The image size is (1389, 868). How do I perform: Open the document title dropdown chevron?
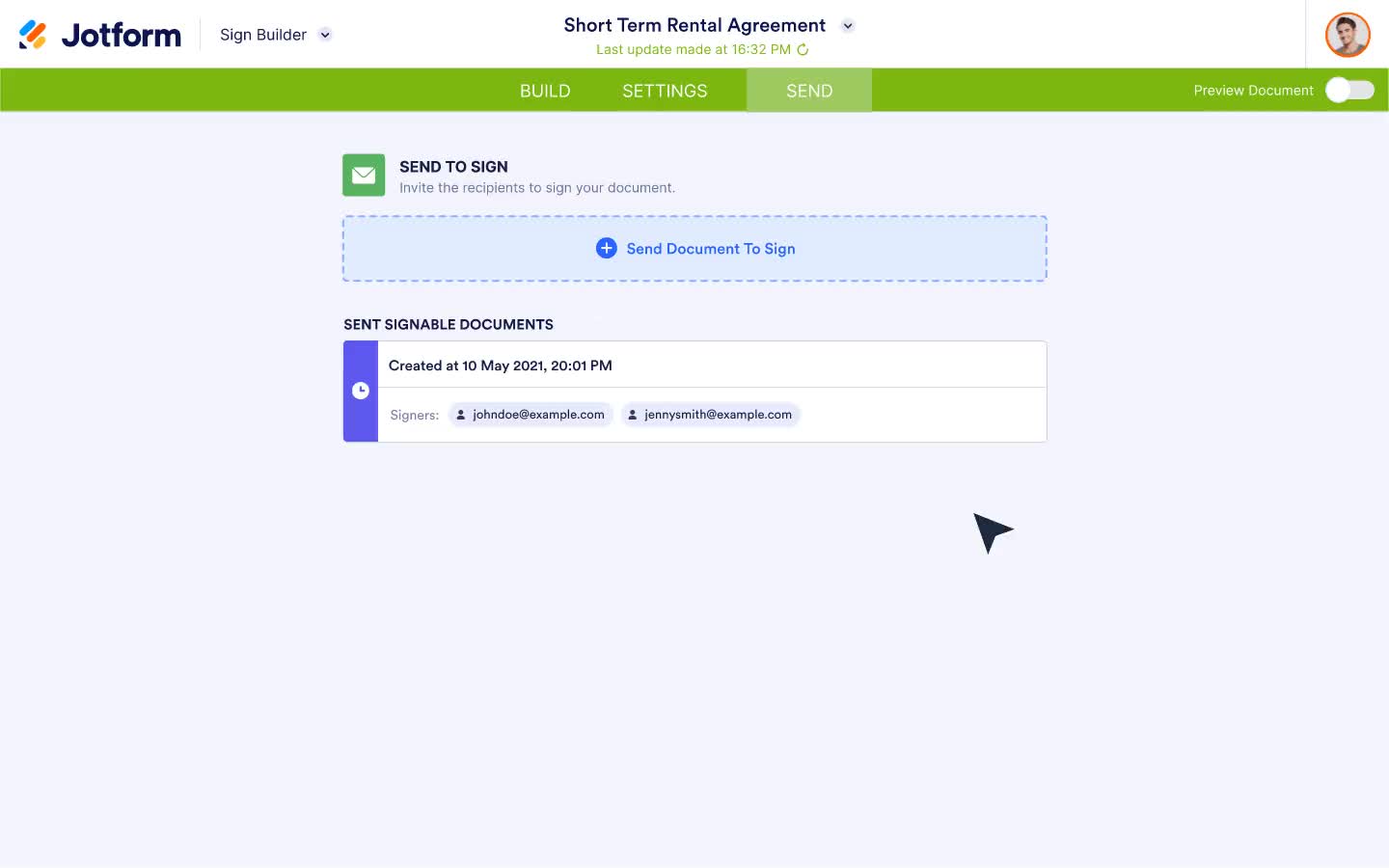coord(848,26)
